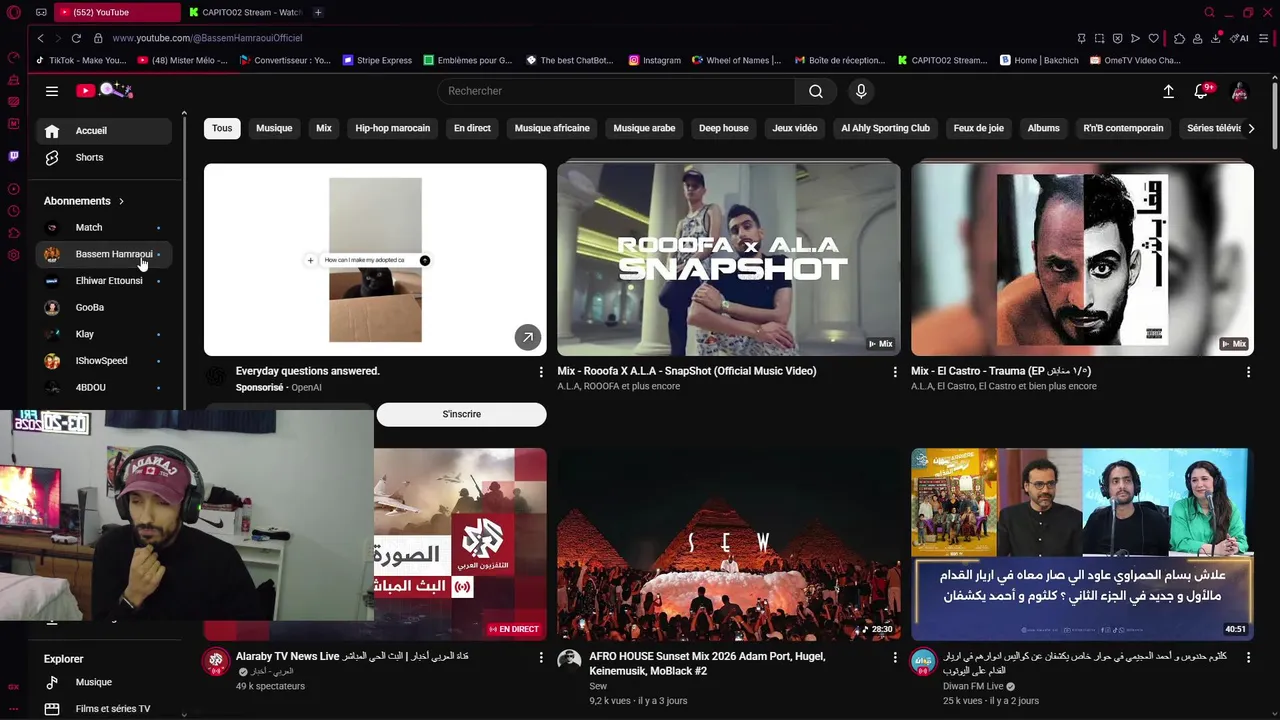Click the OpenAI sponsor name
Image resolution: width=1280 pixels, height=720 pixels.
click(306, 387)
